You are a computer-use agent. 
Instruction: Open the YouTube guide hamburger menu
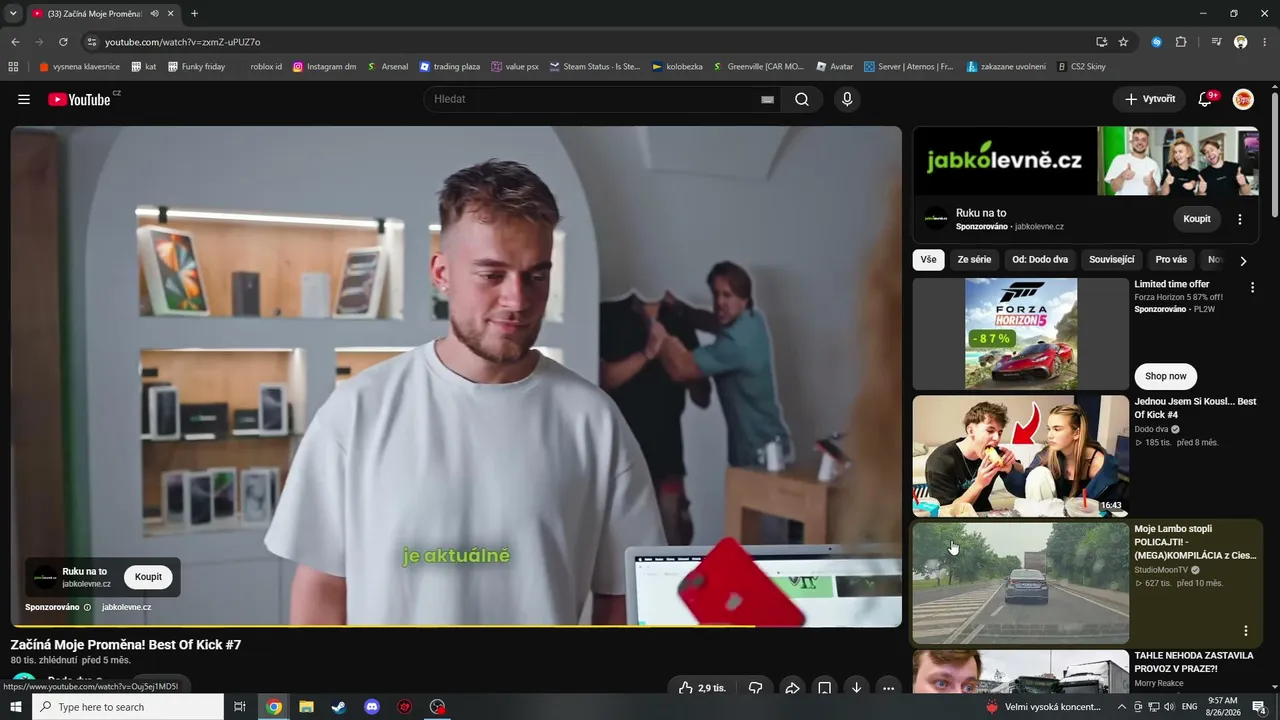[x=24, y=99]
